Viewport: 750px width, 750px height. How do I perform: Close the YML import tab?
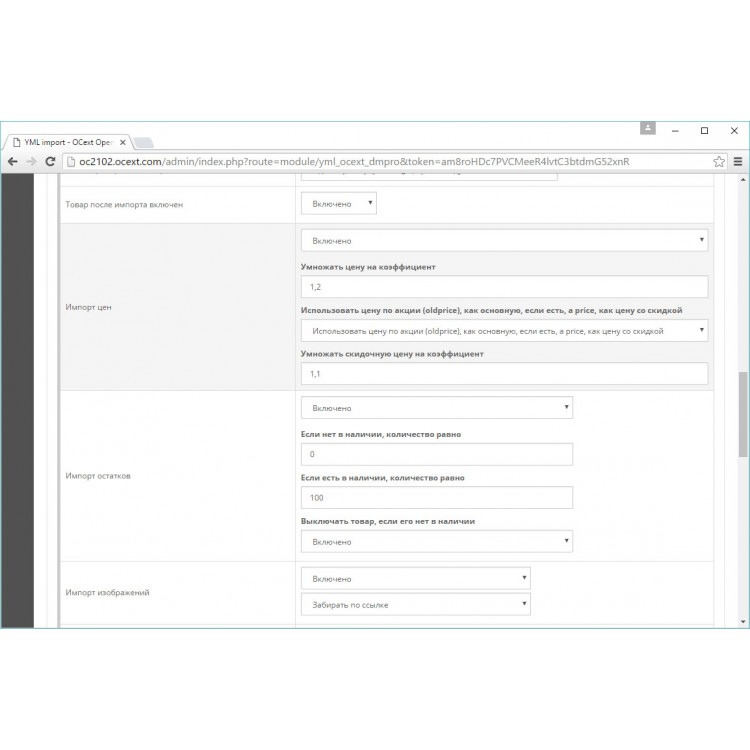[123, 142]
